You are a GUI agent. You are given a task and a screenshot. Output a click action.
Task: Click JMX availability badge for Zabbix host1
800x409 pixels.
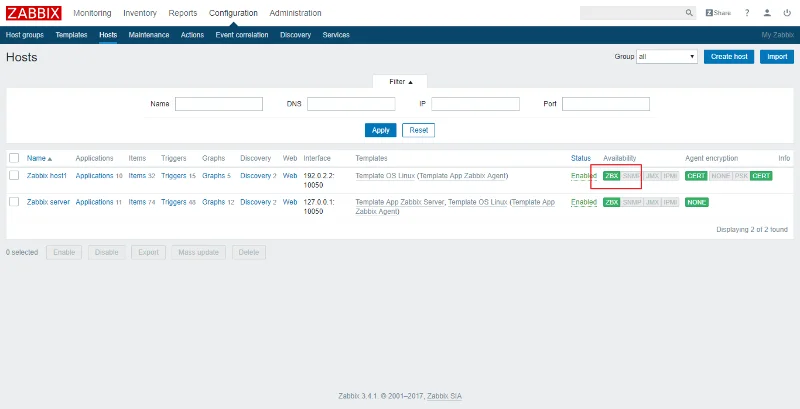tap(652, 176)
